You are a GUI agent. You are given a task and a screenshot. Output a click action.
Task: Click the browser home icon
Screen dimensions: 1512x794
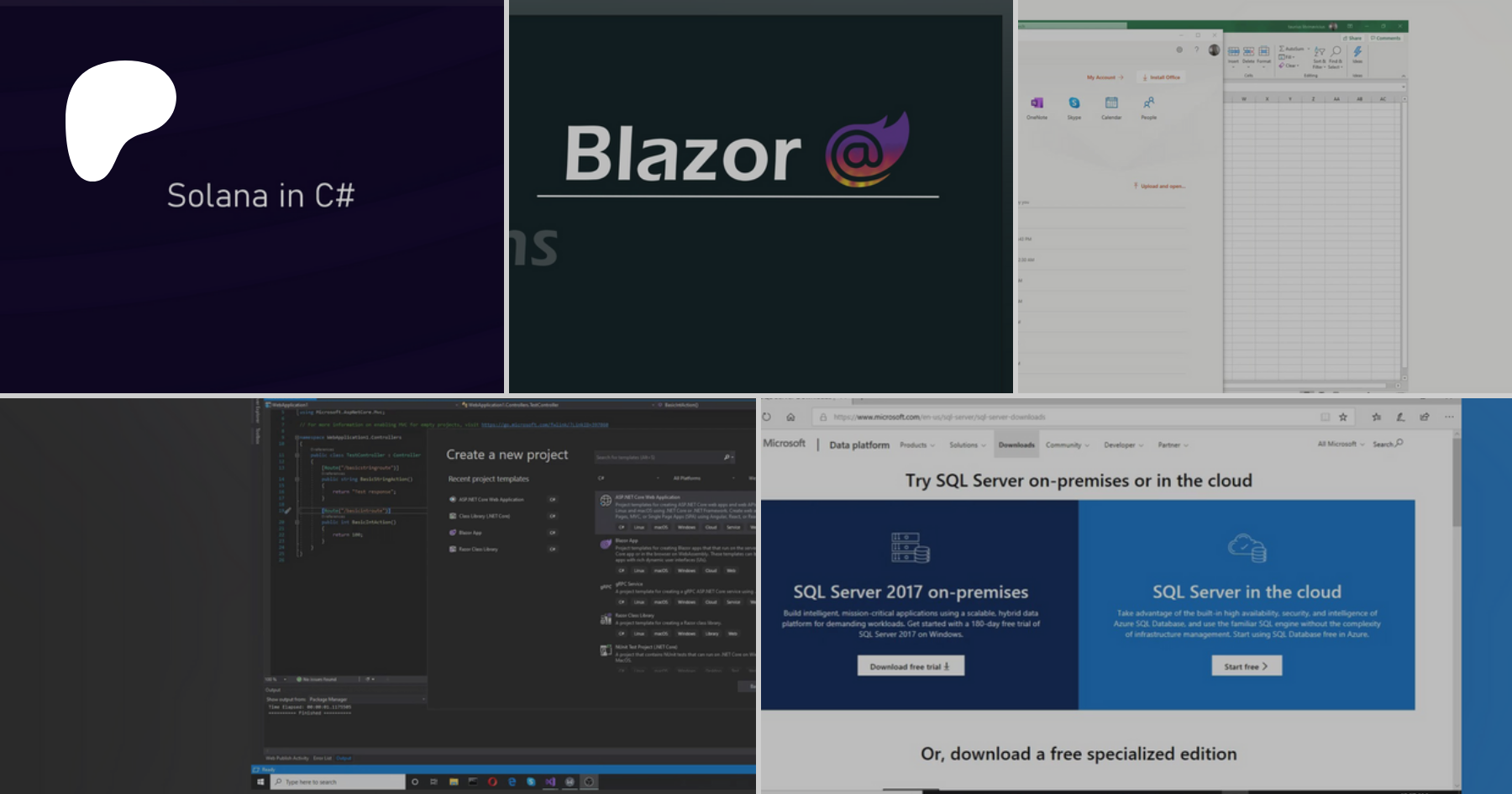click(x=790, y=417)
